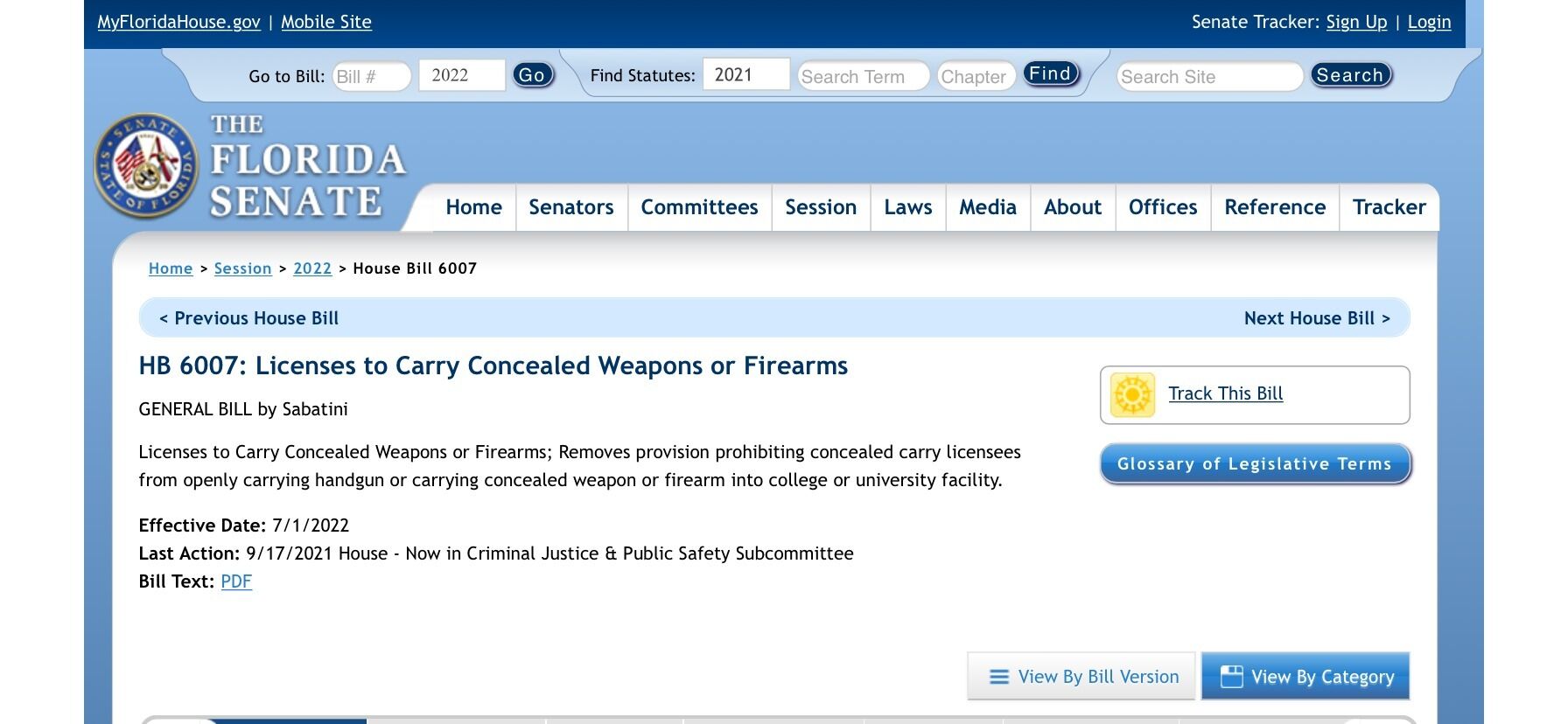Click the Florida Senate seal logo

(146, 165)
